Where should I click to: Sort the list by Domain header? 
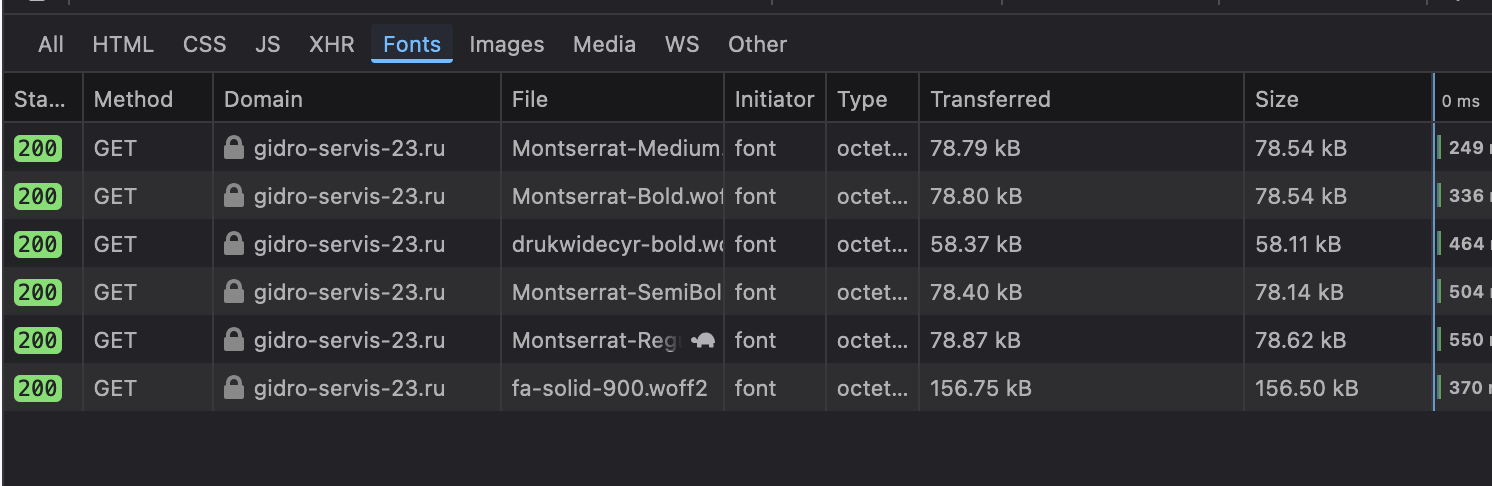[x=263, y=99]
